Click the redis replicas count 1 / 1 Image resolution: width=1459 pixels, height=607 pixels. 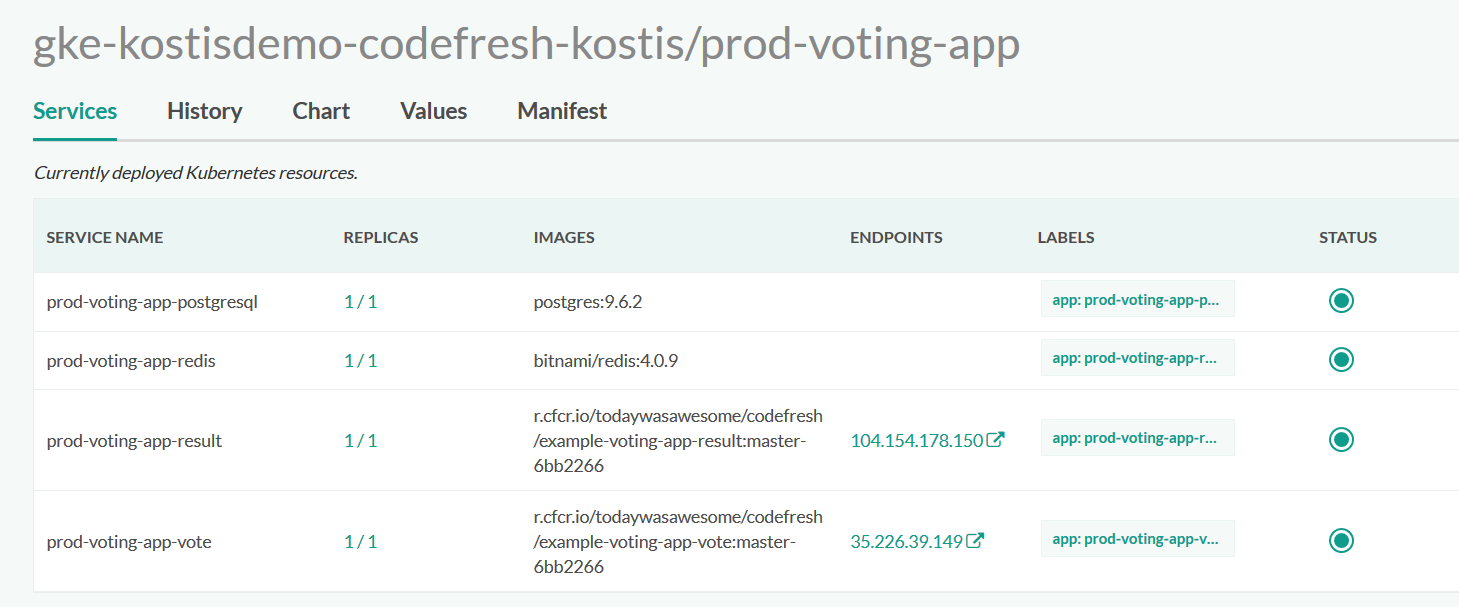(x=360, y=360)
